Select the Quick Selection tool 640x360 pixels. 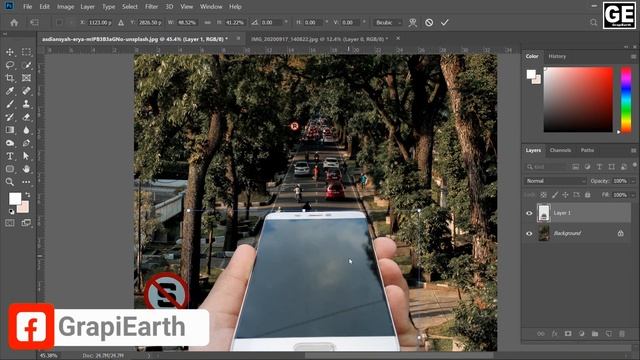[x=26, y=65]
